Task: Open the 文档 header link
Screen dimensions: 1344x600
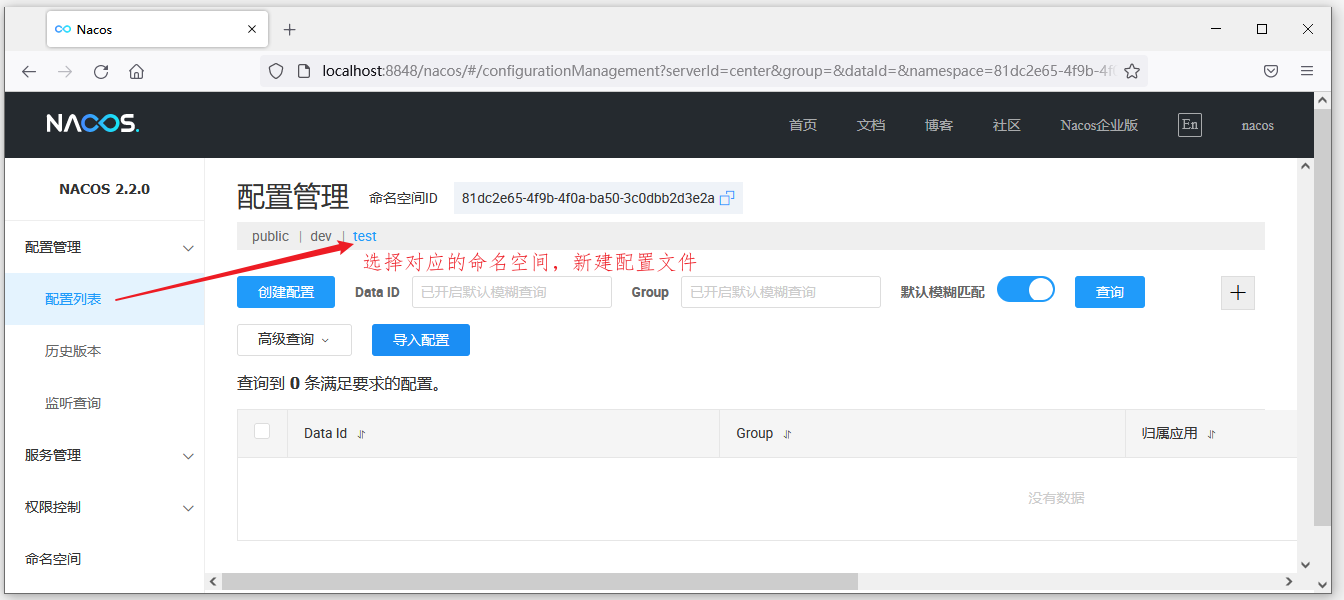Action: point(871,125)
